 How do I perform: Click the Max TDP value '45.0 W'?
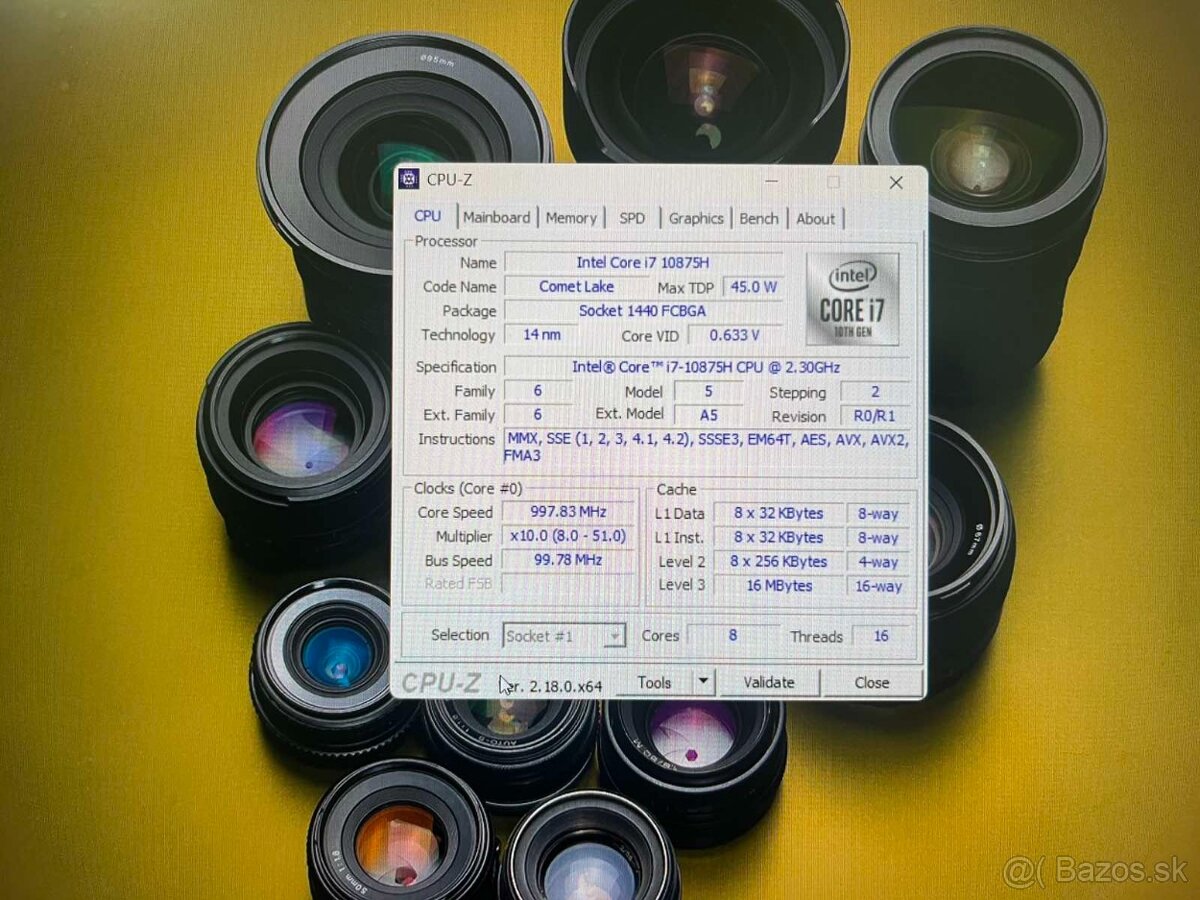pos(754,287)
